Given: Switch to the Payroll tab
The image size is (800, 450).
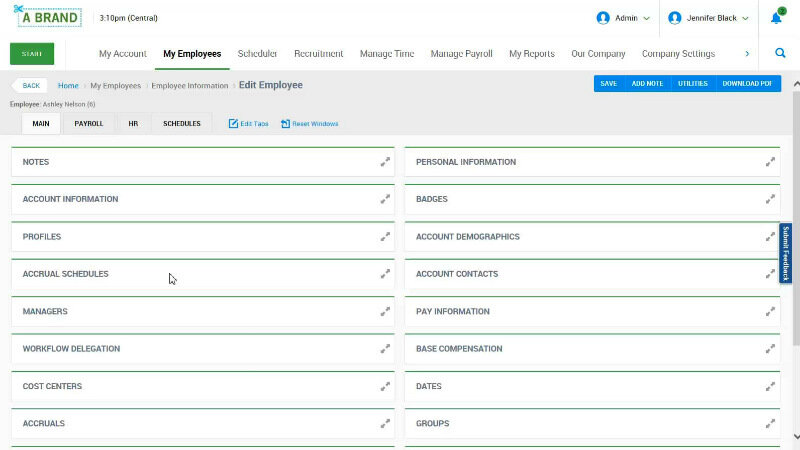Looking at the screenshot, I should pos(89,124).
